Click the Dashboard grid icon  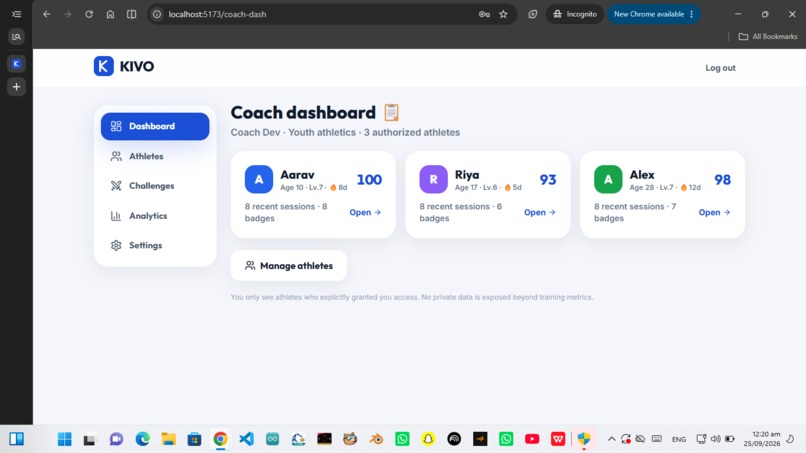click(x=116, y=126)
